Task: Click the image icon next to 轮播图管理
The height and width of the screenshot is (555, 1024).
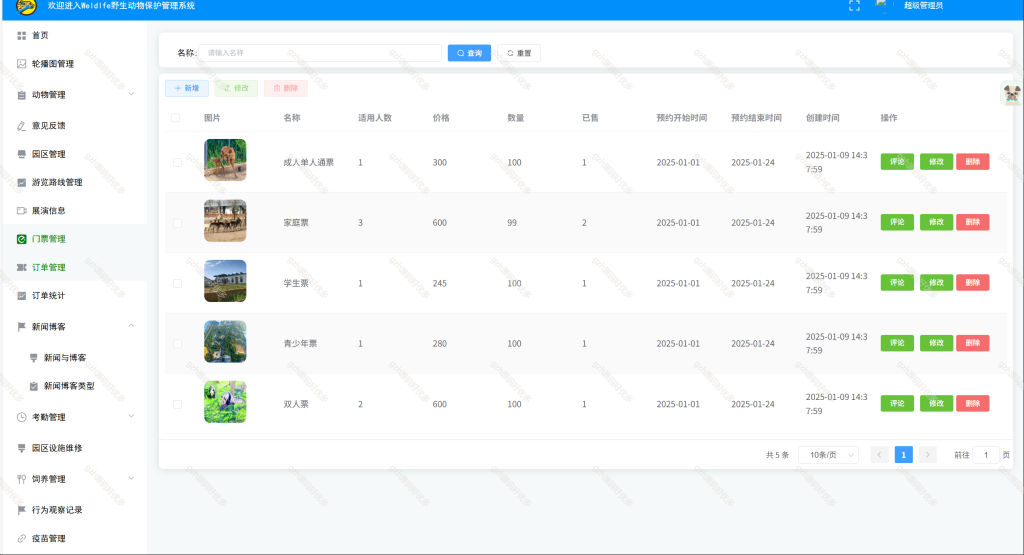Action: (x=22, y=64)
